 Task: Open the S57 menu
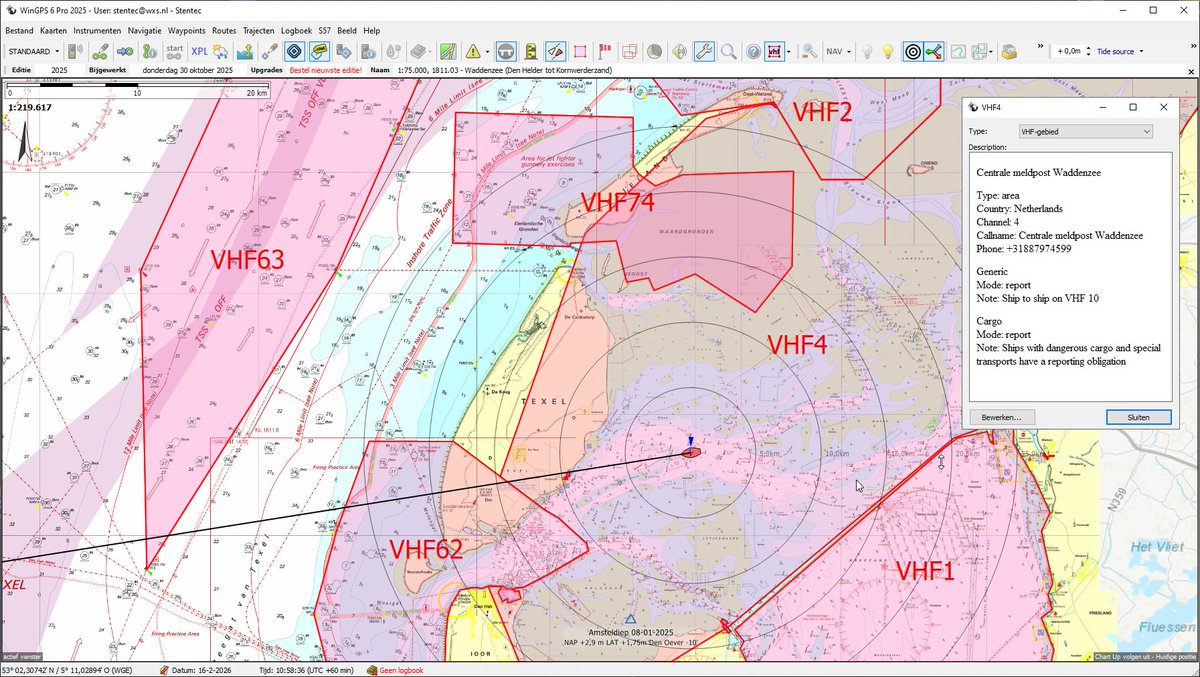coord(324,31)
